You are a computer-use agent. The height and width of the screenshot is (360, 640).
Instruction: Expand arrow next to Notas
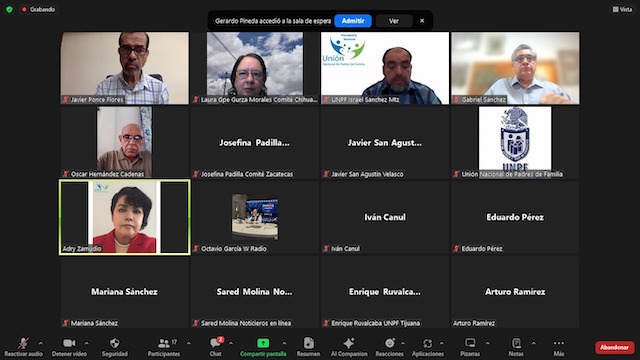(x=533, y=343)
